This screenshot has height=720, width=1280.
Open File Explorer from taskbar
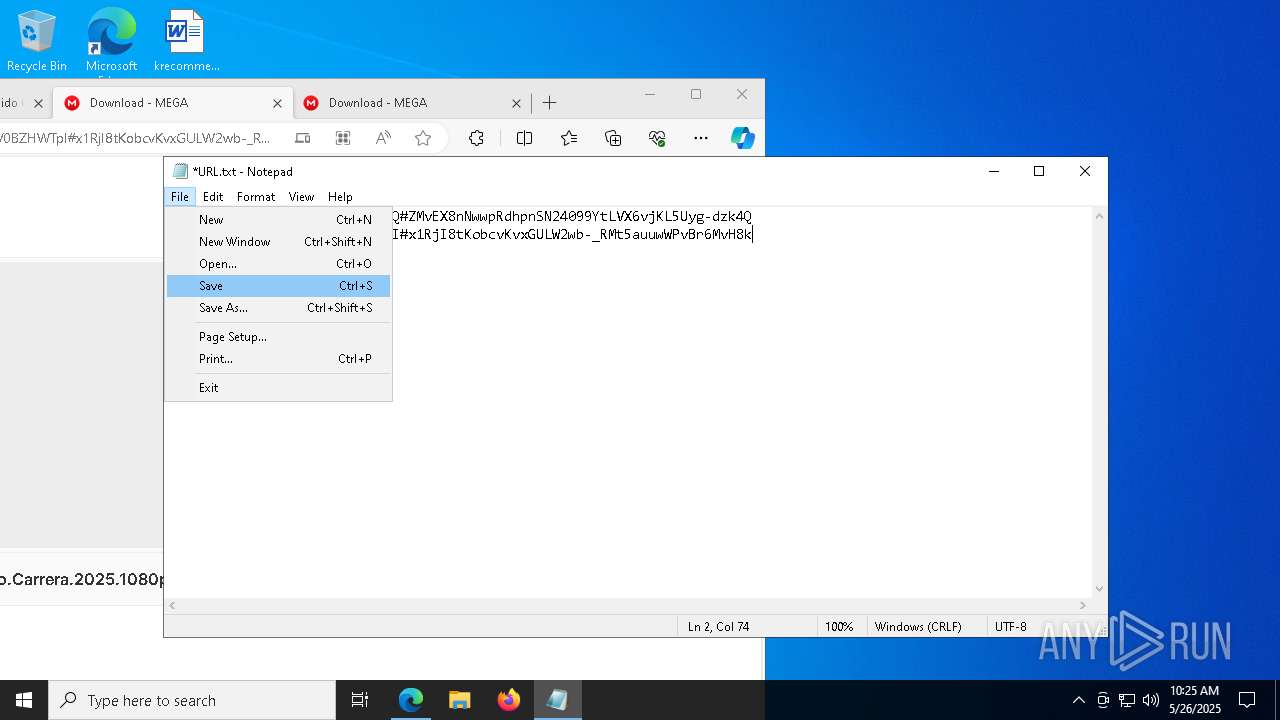click(x=460, y=700)
